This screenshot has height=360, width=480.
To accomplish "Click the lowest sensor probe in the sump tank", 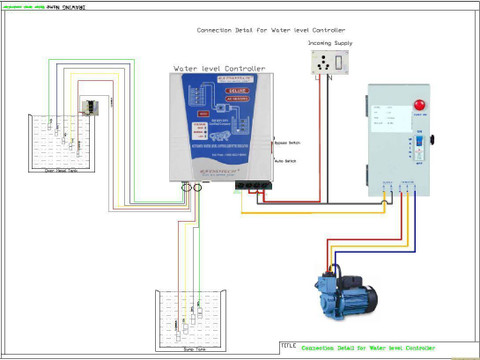I will pos(178,336).
